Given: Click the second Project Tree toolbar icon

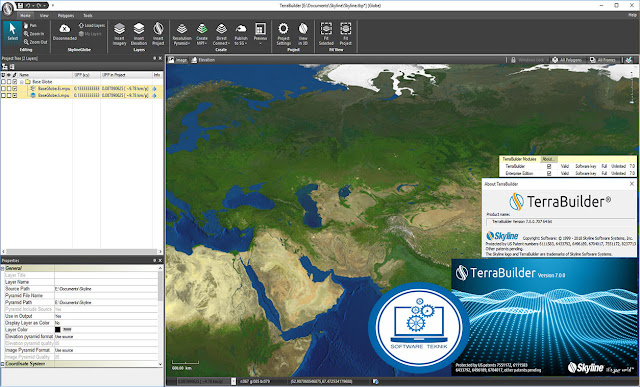Looking at the screenshot, I should tap(12, 67).
